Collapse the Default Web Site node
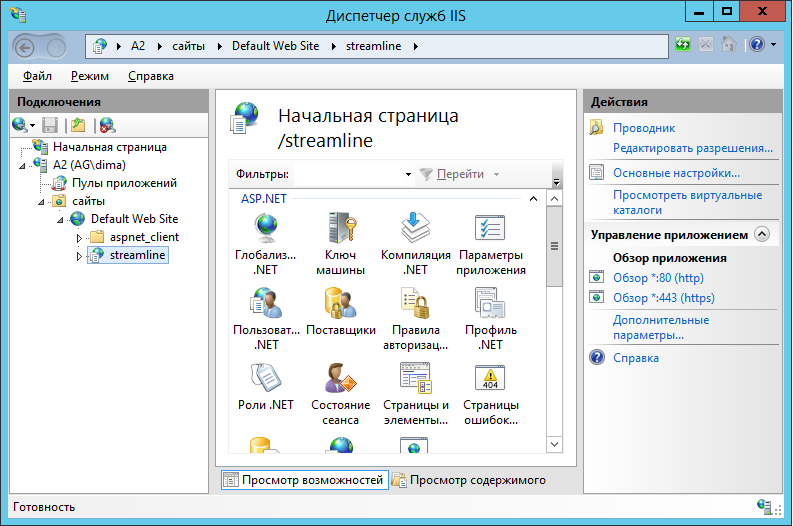This screenshot has width=793, height=526. pyautogui.click(x=60, y=220)
